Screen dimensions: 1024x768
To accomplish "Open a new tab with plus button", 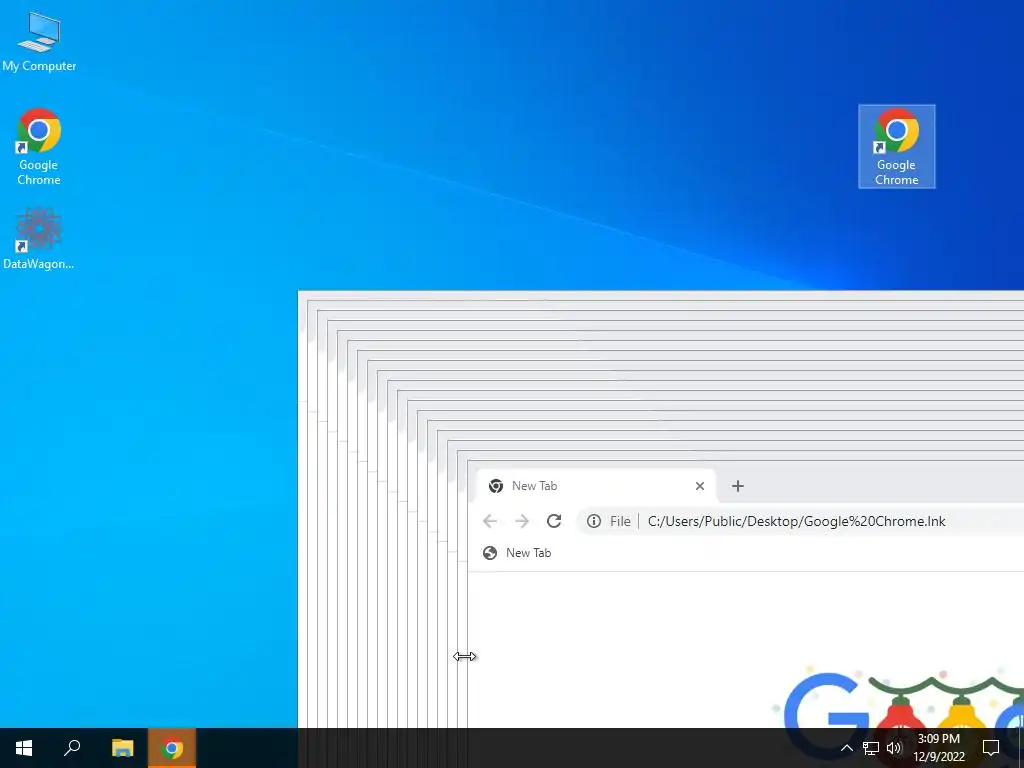I will coord(738,486).
